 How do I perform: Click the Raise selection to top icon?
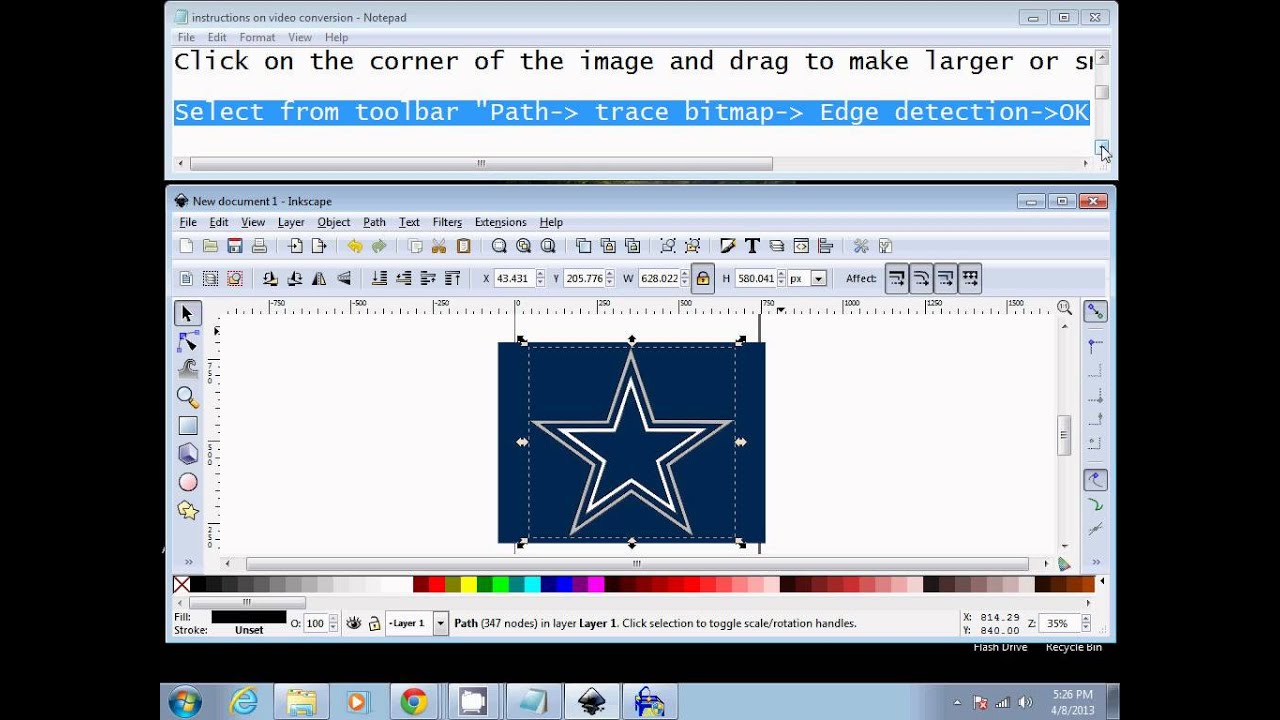(452, 279)
